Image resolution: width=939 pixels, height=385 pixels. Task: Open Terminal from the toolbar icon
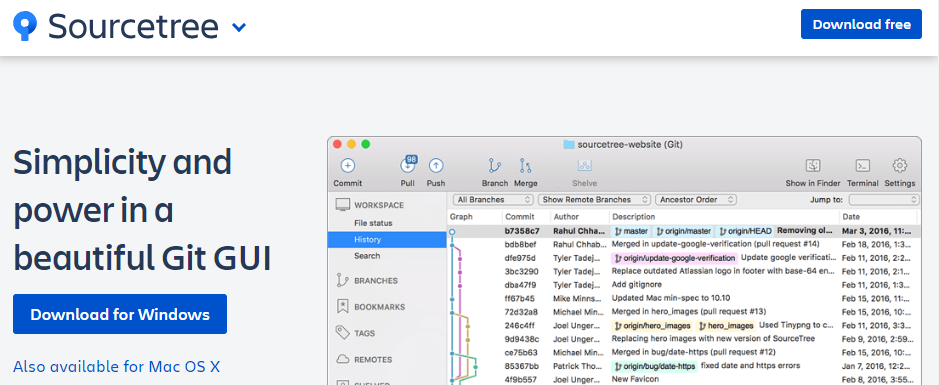863,166
